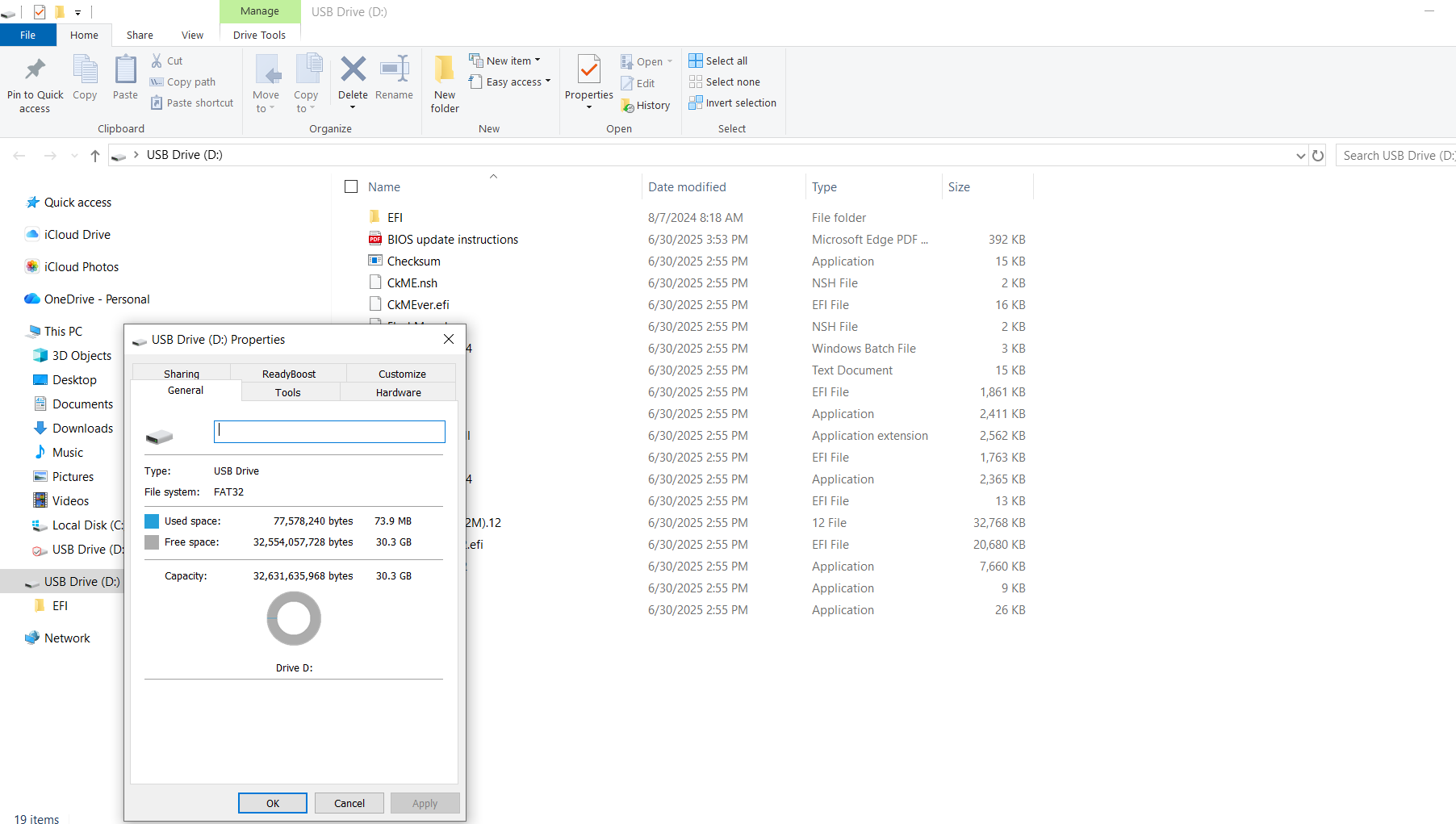Click the Paste clipboard icon
Screen dimensions: 1456x824
tap(125, 69)
